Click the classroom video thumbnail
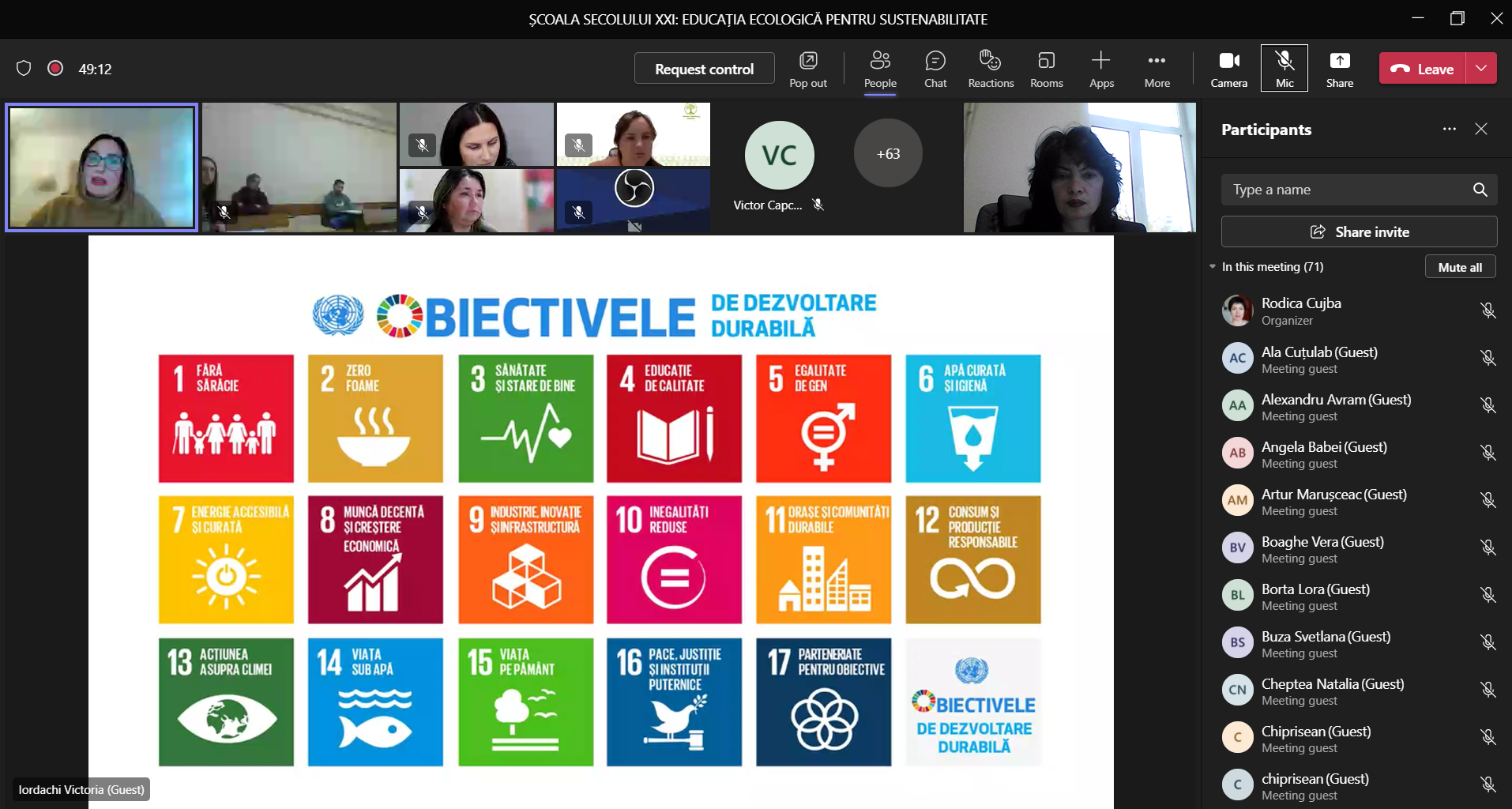 click(299, 167)
